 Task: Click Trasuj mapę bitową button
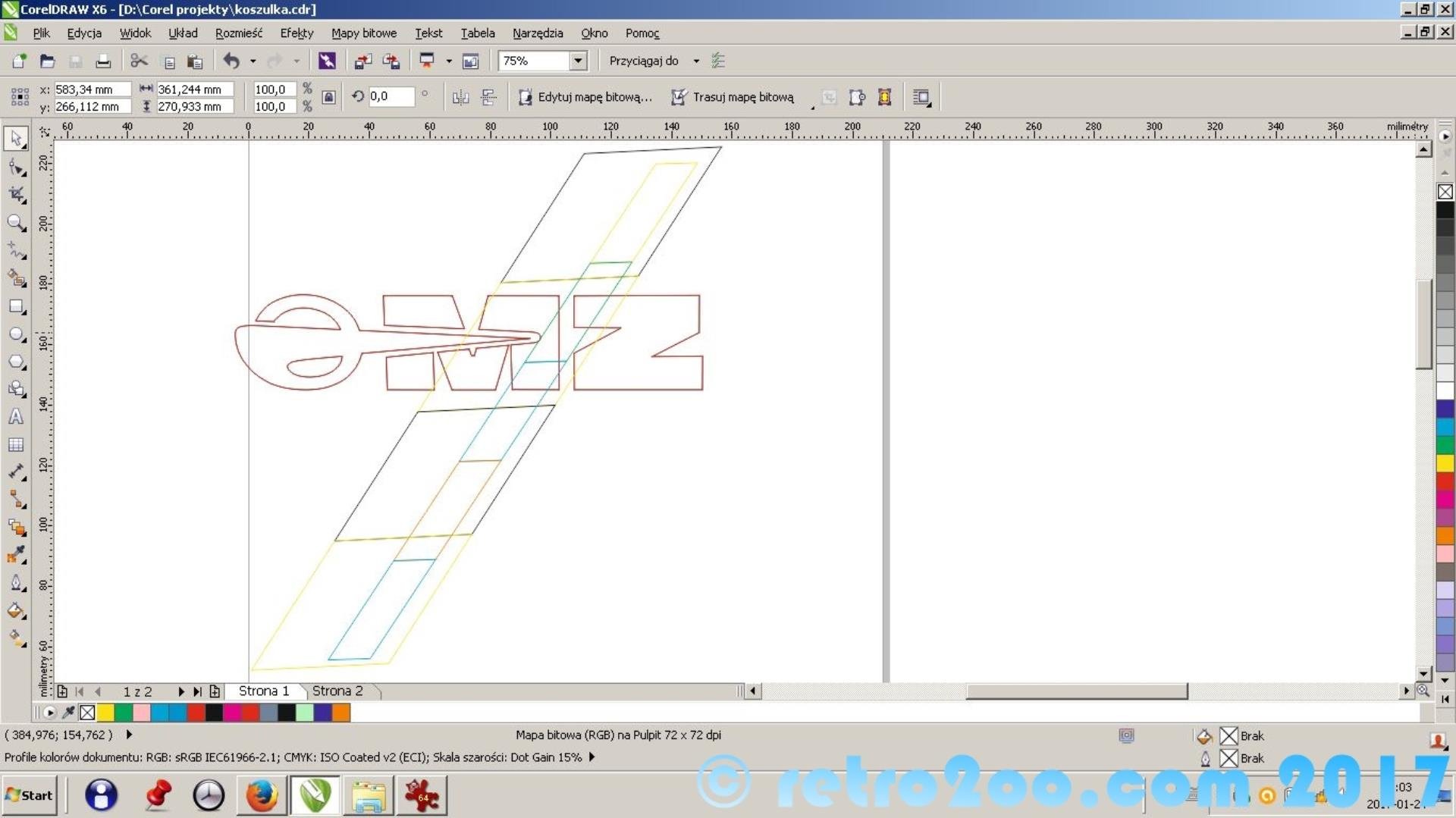click(733, 97)
